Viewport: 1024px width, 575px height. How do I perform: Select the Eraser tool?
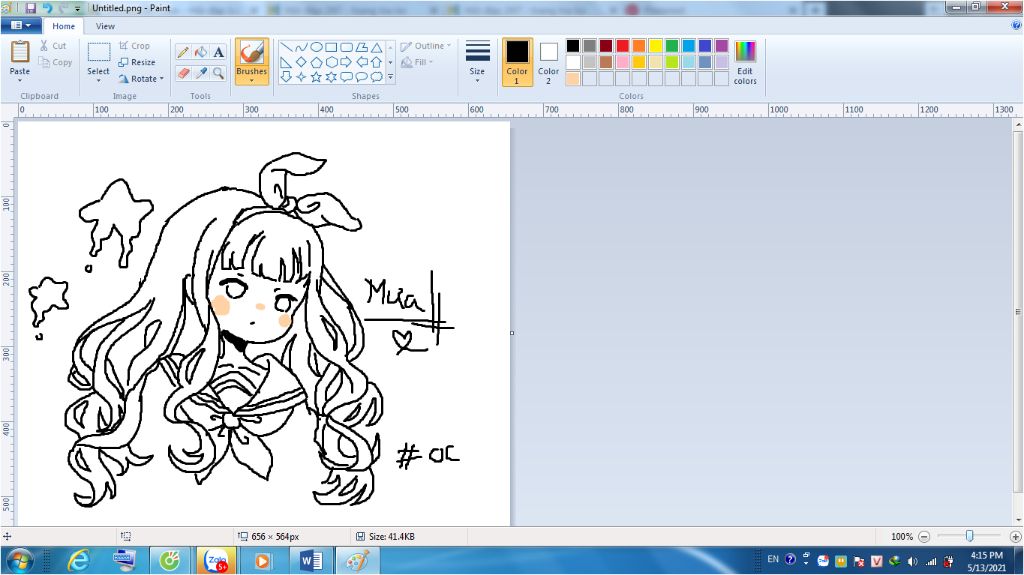pyautogui.click(x=184, y=73)
